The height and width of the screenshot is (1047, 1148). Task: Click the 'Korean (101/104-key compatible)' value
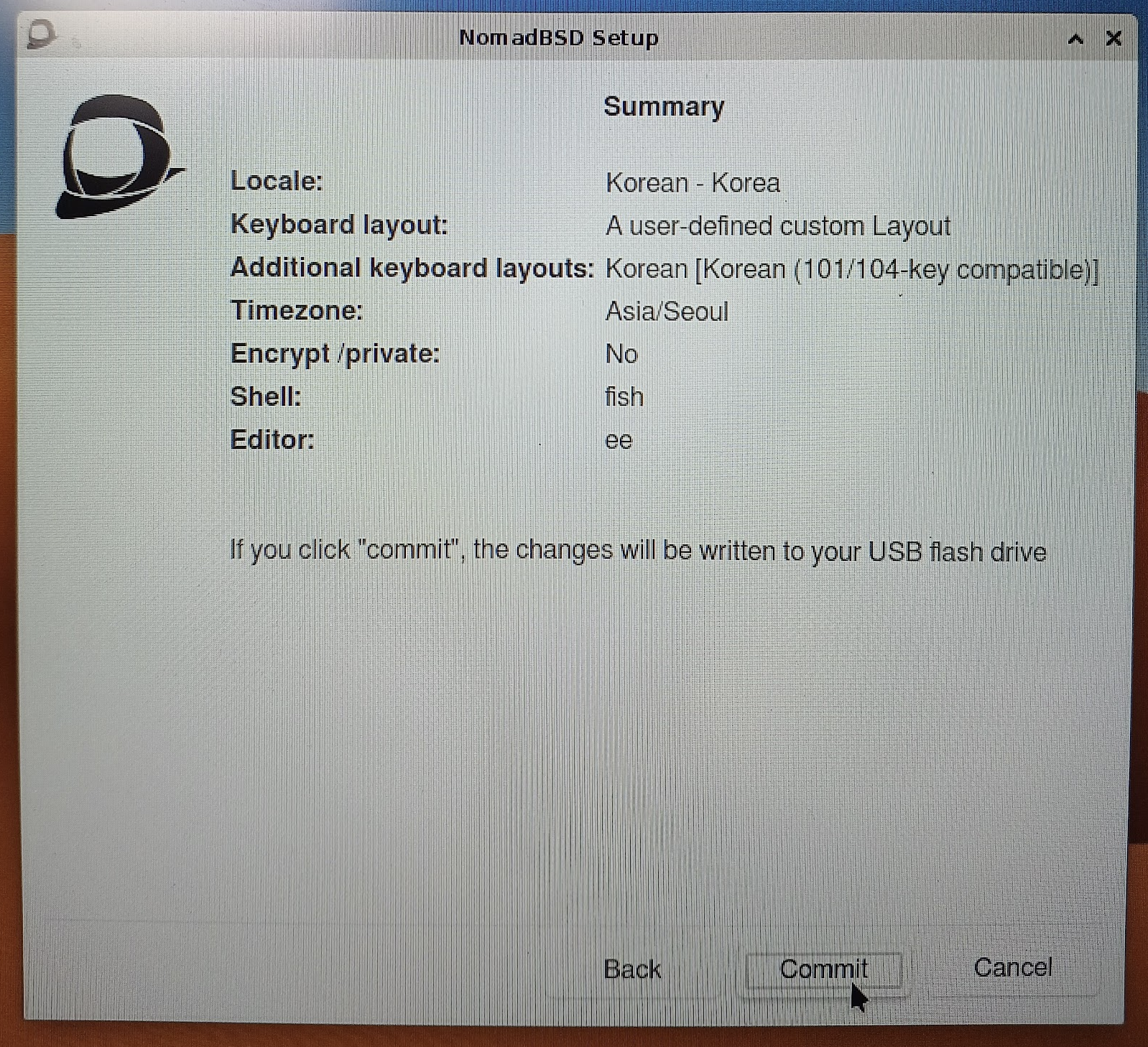pyautogui.click(x=852, y=269)
